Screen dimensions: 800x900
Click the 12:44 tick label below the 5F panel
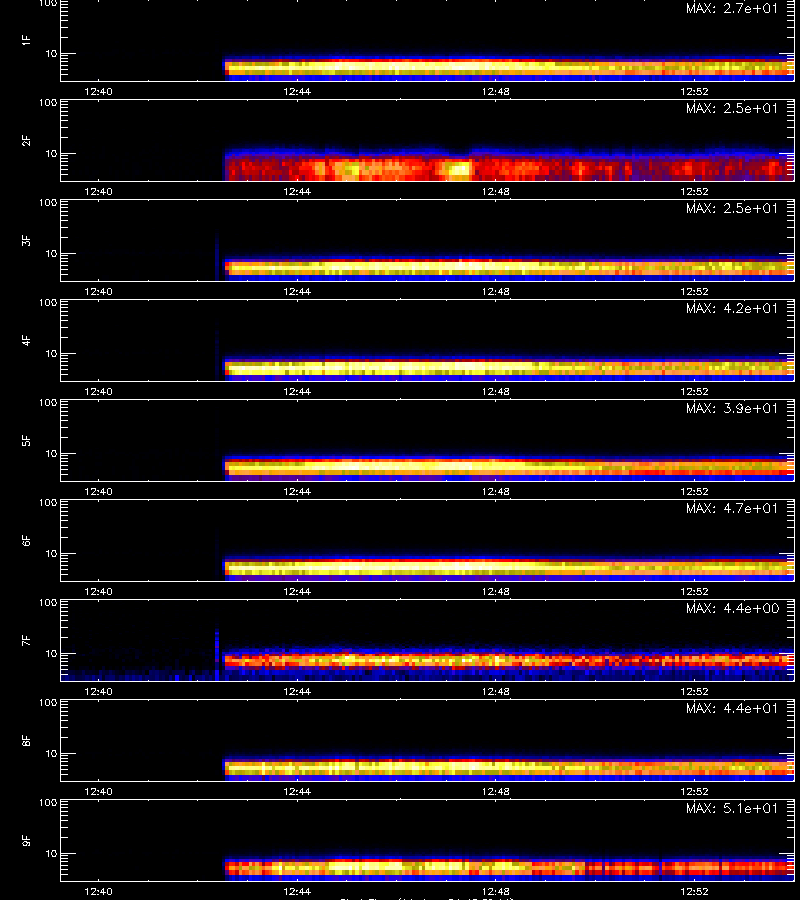297,491
